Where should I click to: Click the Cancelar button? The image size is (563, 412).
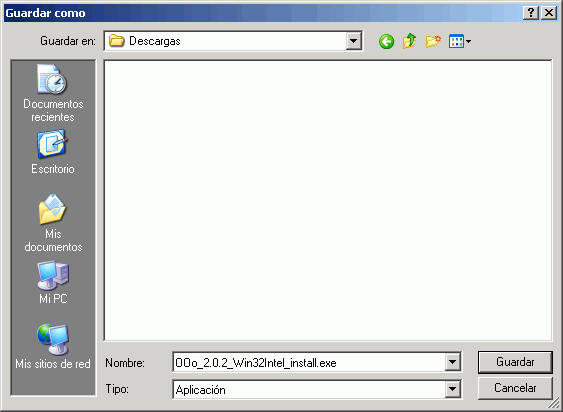(x=515, y=388)
